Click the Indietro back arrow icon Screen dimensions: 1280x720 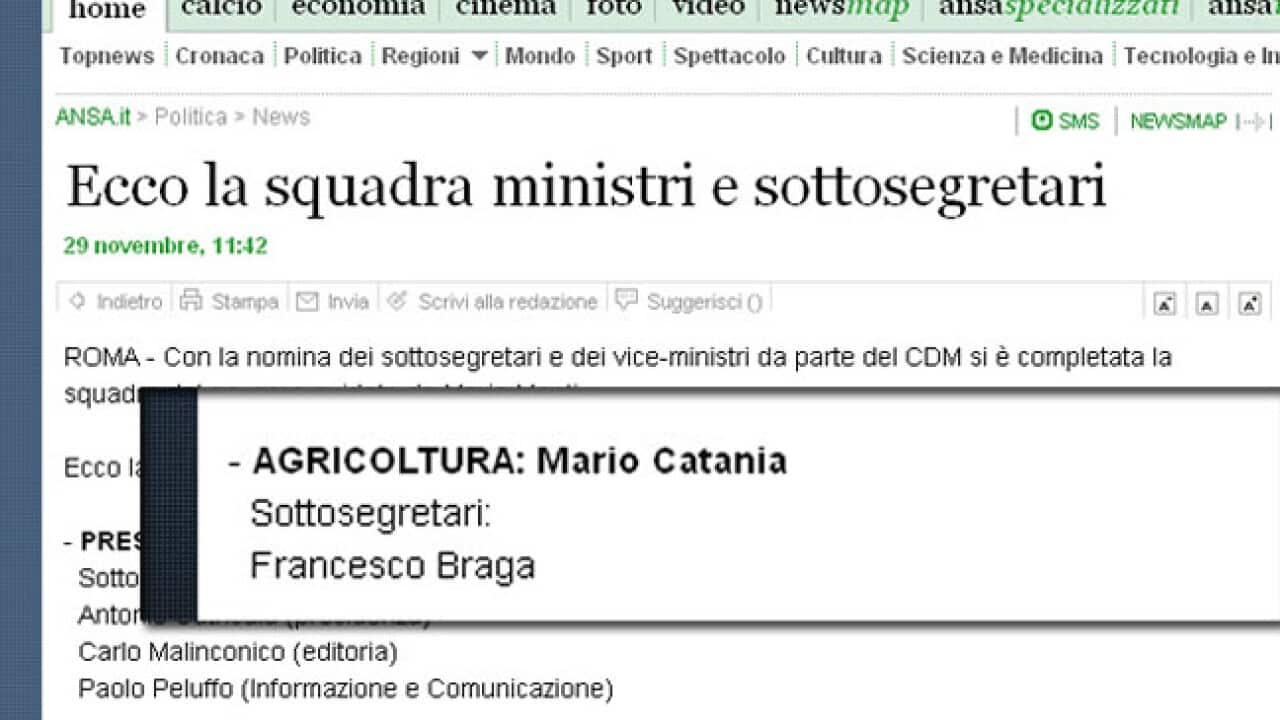click(x=77, y=301)
